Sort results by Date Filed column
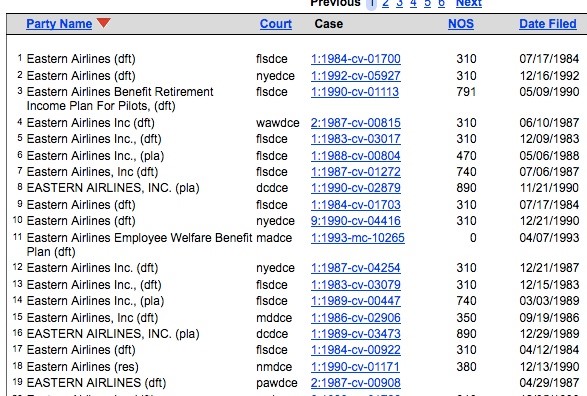This screenshot has width=587, height=396. click(548, 24)
